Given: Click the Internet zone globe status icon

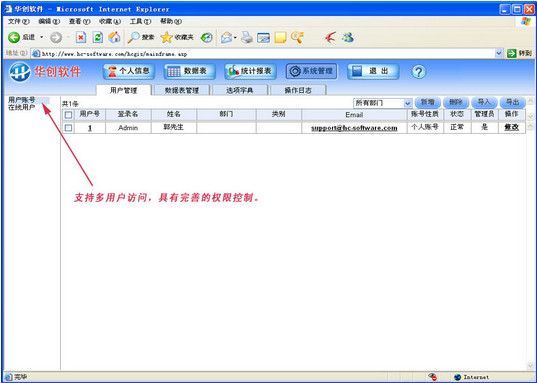Looking at the screenshot, I should pyautogui.click(x=457, y=377).
